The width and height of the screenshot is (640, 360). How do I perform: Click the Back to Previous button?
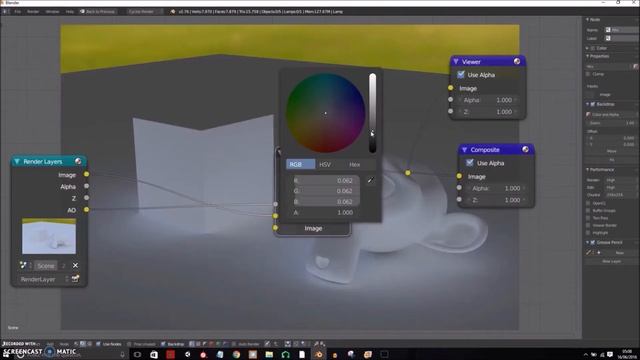coord(98,11)
